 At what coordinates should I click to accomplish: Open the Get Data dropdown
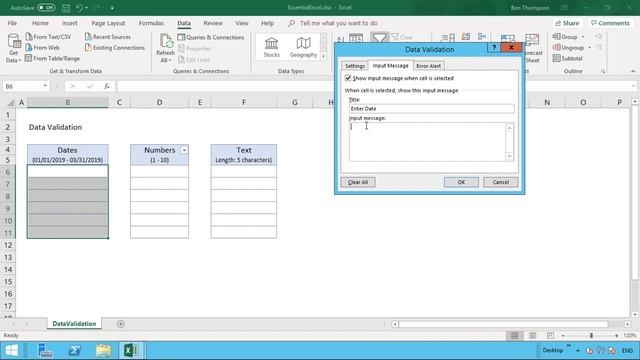pyautogui.click(x=13, y=48)
